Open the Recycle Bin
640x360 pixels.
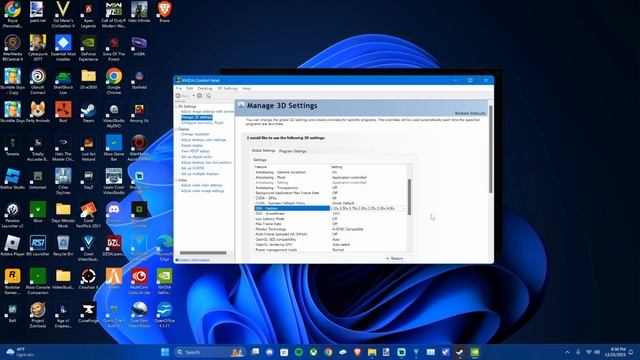(63, 246)
